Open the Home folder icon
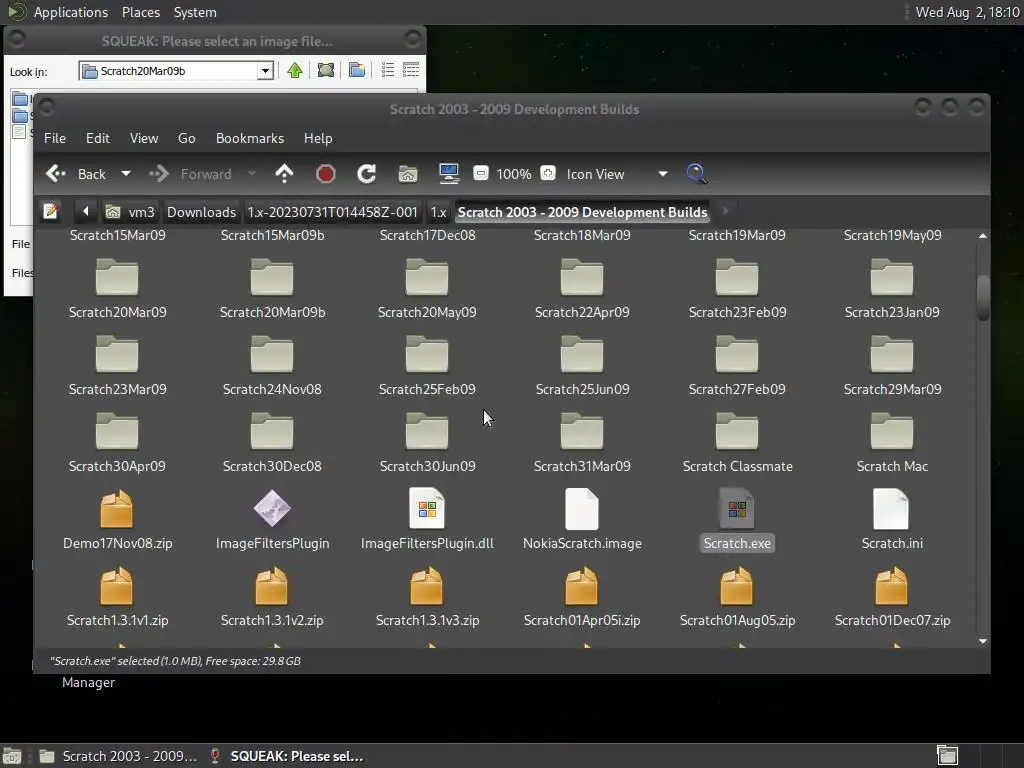The image size is (1024, 768). click(408, 174)
